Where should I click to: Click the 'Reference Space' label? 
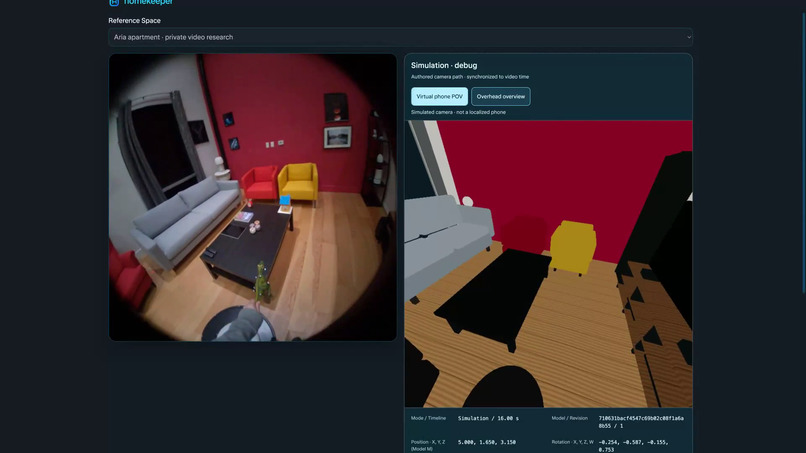[135, 21]
